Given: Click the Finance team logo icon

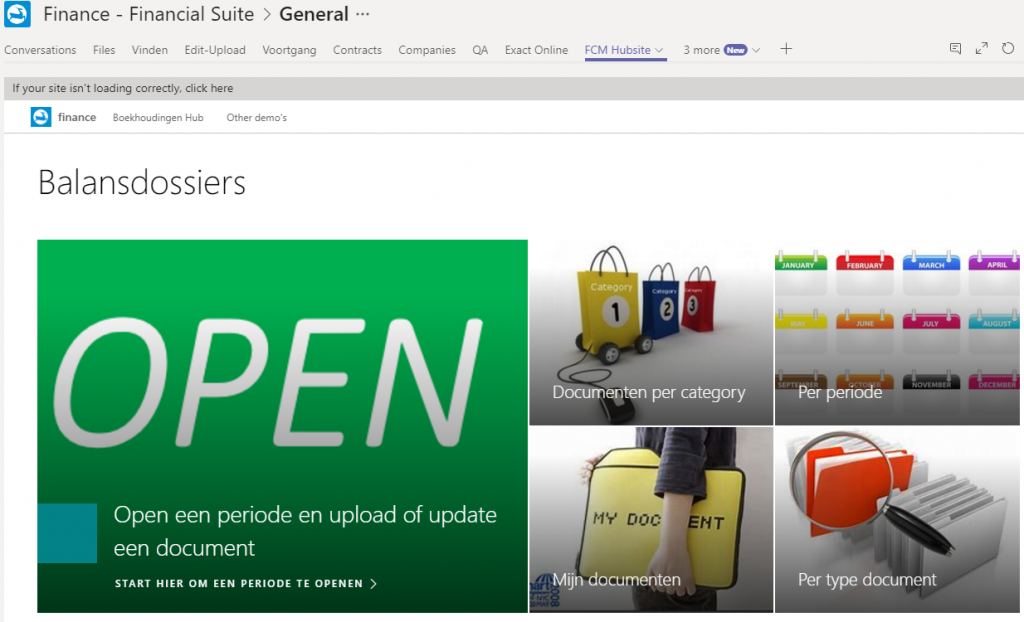Looking at the screenshot, I should pyautogui.click(x=17, y=14).
